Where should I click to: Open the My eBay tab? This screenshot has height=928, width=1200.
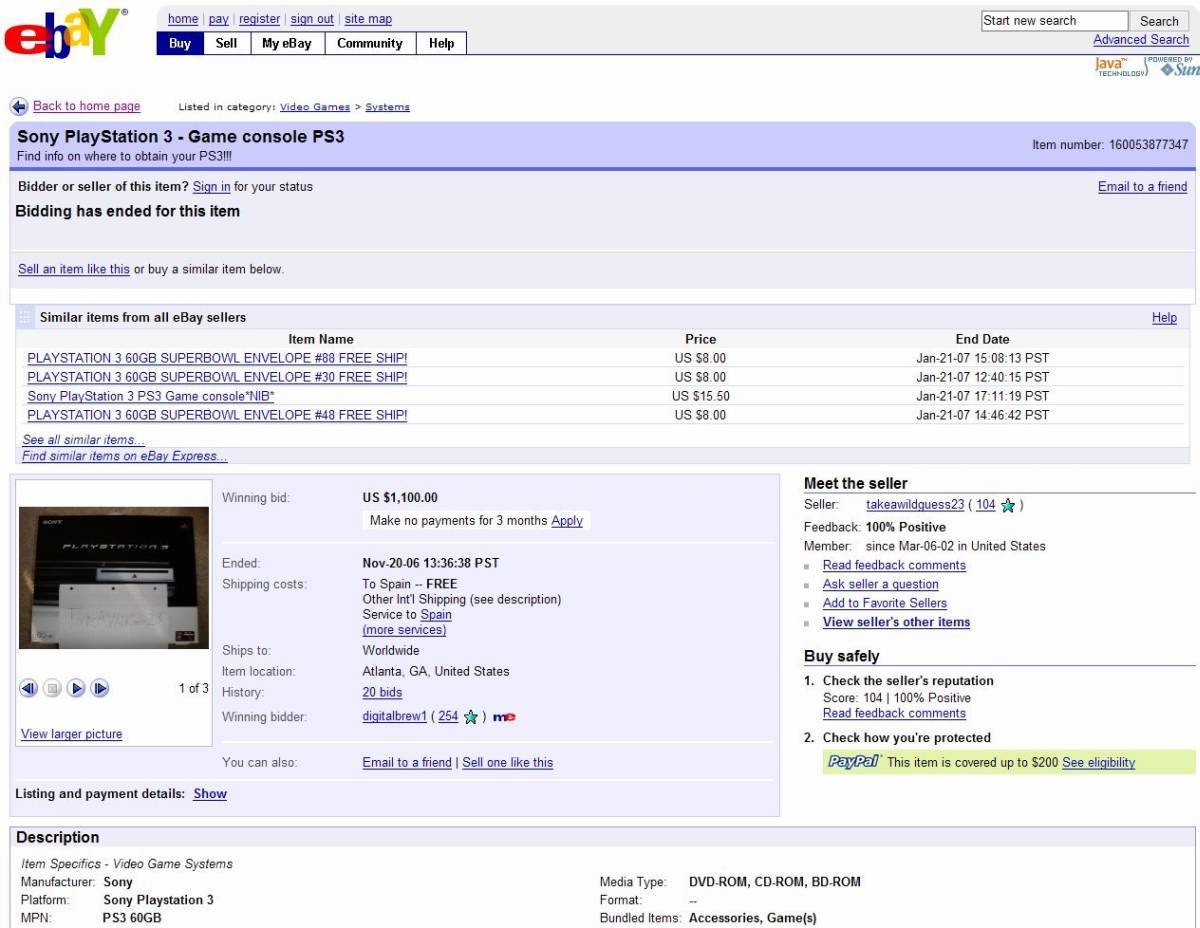(x=287, y=43)
